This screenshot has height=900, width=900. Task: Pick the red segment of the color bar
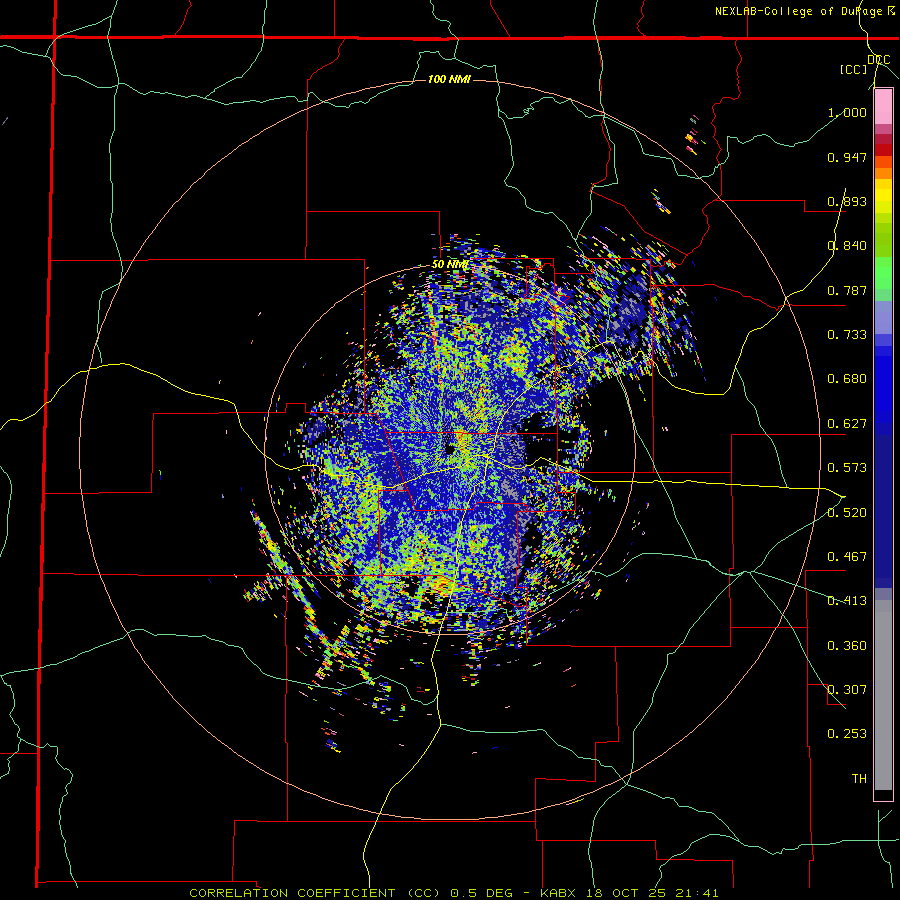pyautogui.click(x=883, y=149)
